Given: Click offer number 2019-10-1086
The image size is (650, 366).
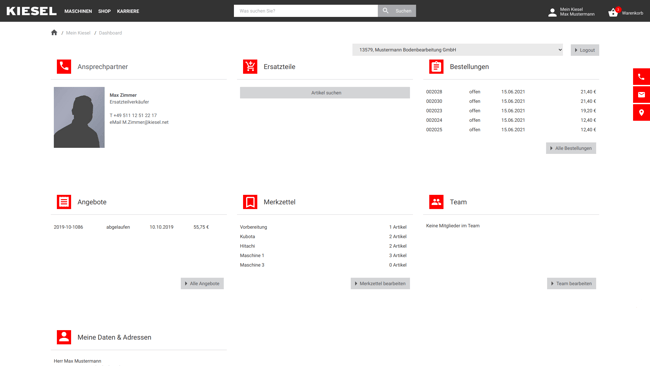Looking at the screenshot, I should tap(68, 227).
